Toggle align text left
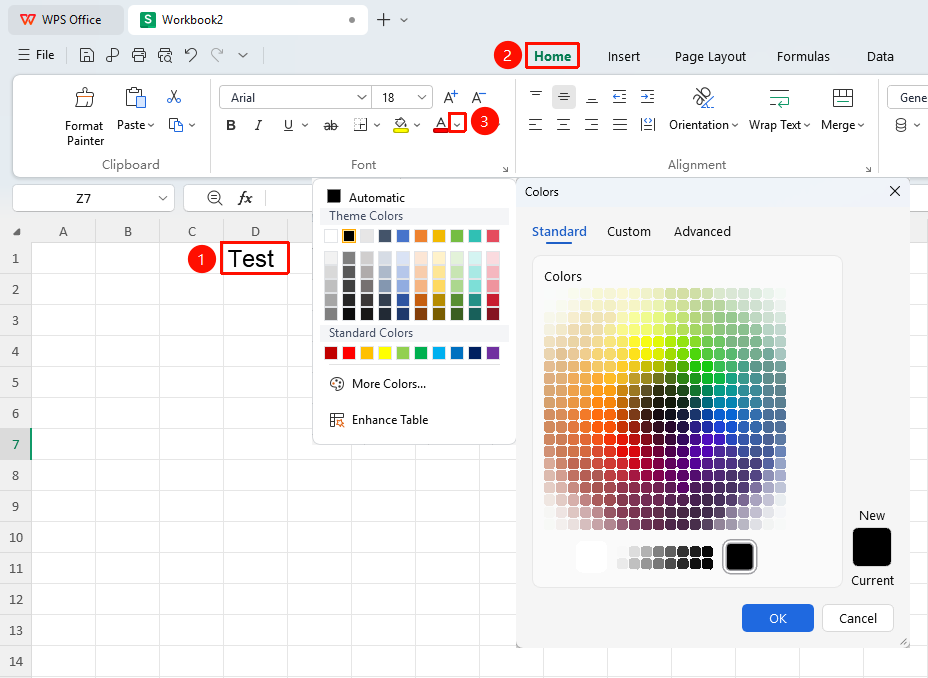Image resolution: width=928 pixels, height=678 pixels. pos(535,125)
